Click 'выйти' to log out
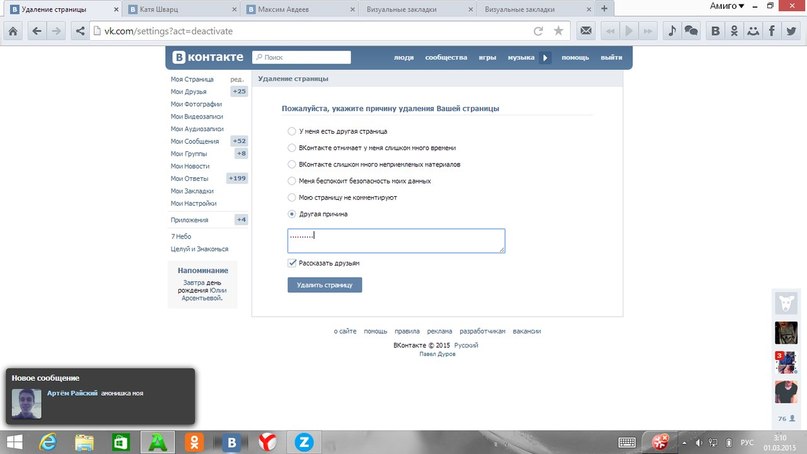This screenshot has height=454, width=807. 611,58
